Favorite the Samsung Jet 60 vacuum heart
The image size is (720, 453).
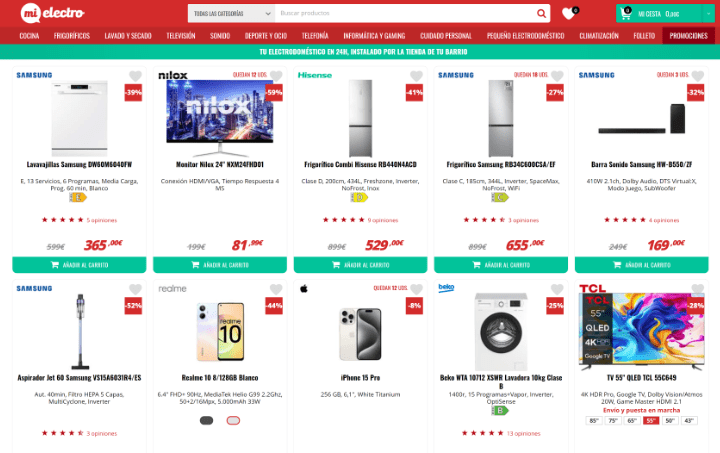coord(135,289)
